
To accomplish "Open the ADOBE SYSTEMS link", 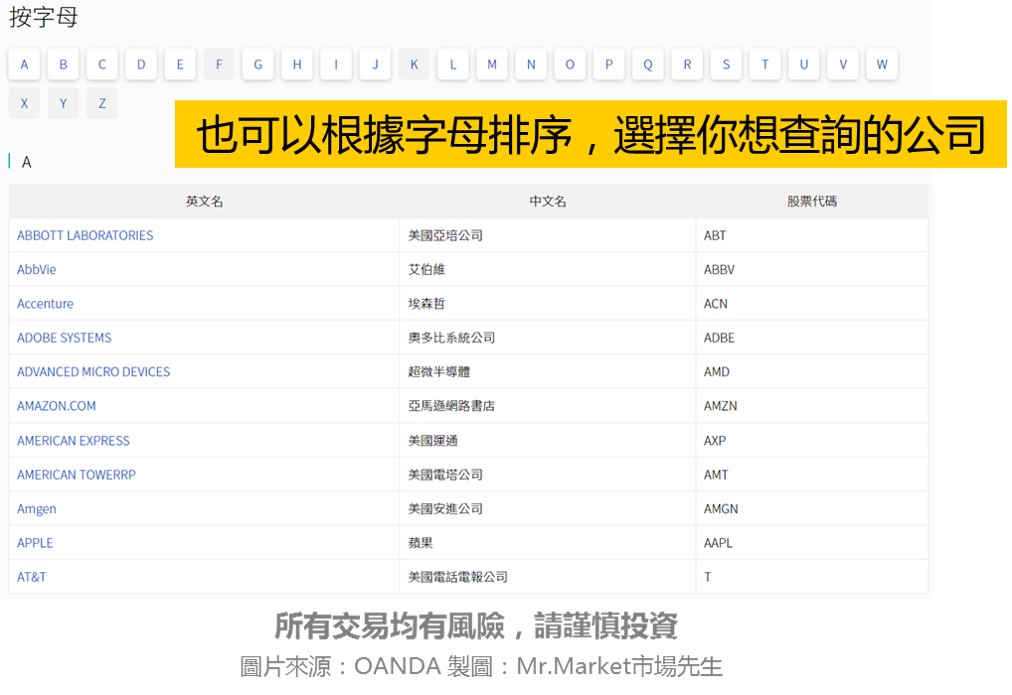I will (64, 338).
